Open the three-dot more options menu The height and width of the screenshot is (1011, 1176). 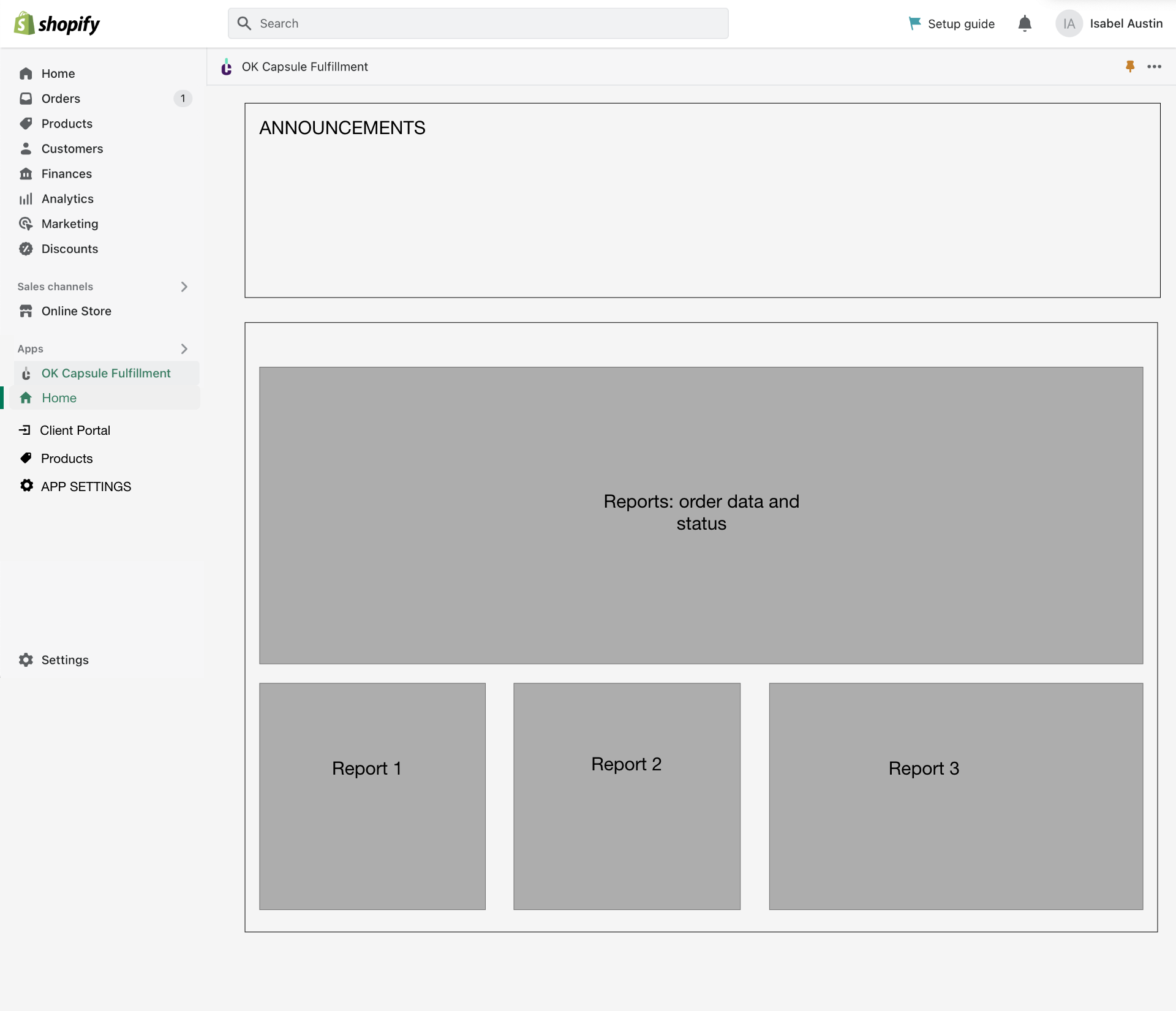(x=1154, y=66)
